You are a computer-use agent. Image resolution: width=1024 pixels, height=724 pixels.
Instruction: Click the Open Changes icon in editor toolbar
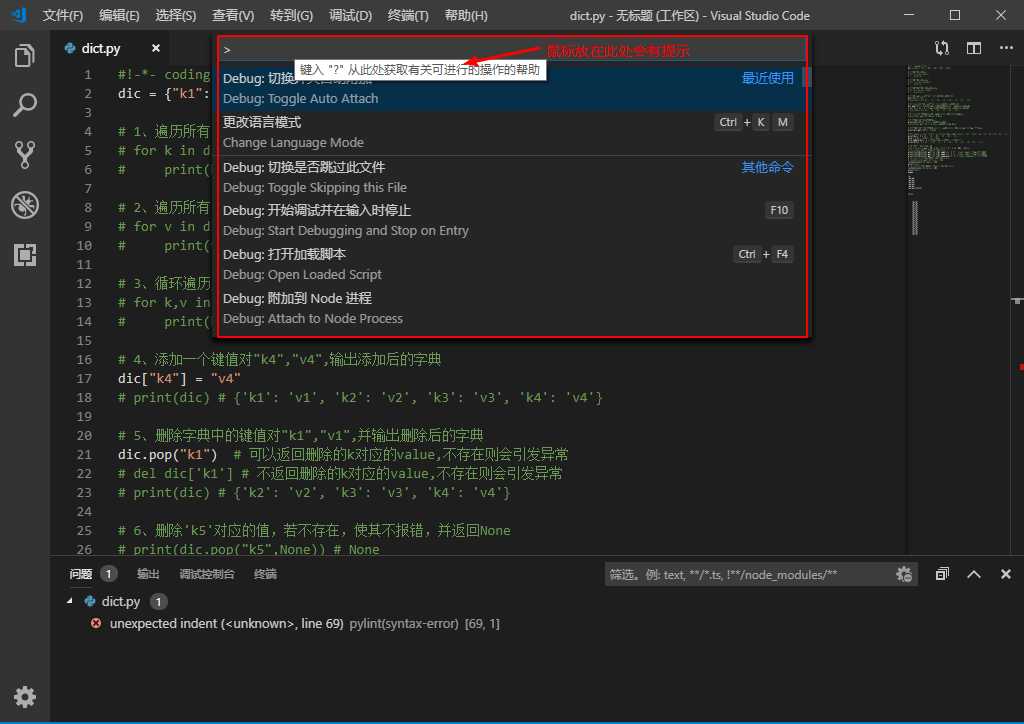(x=942, y=48)
